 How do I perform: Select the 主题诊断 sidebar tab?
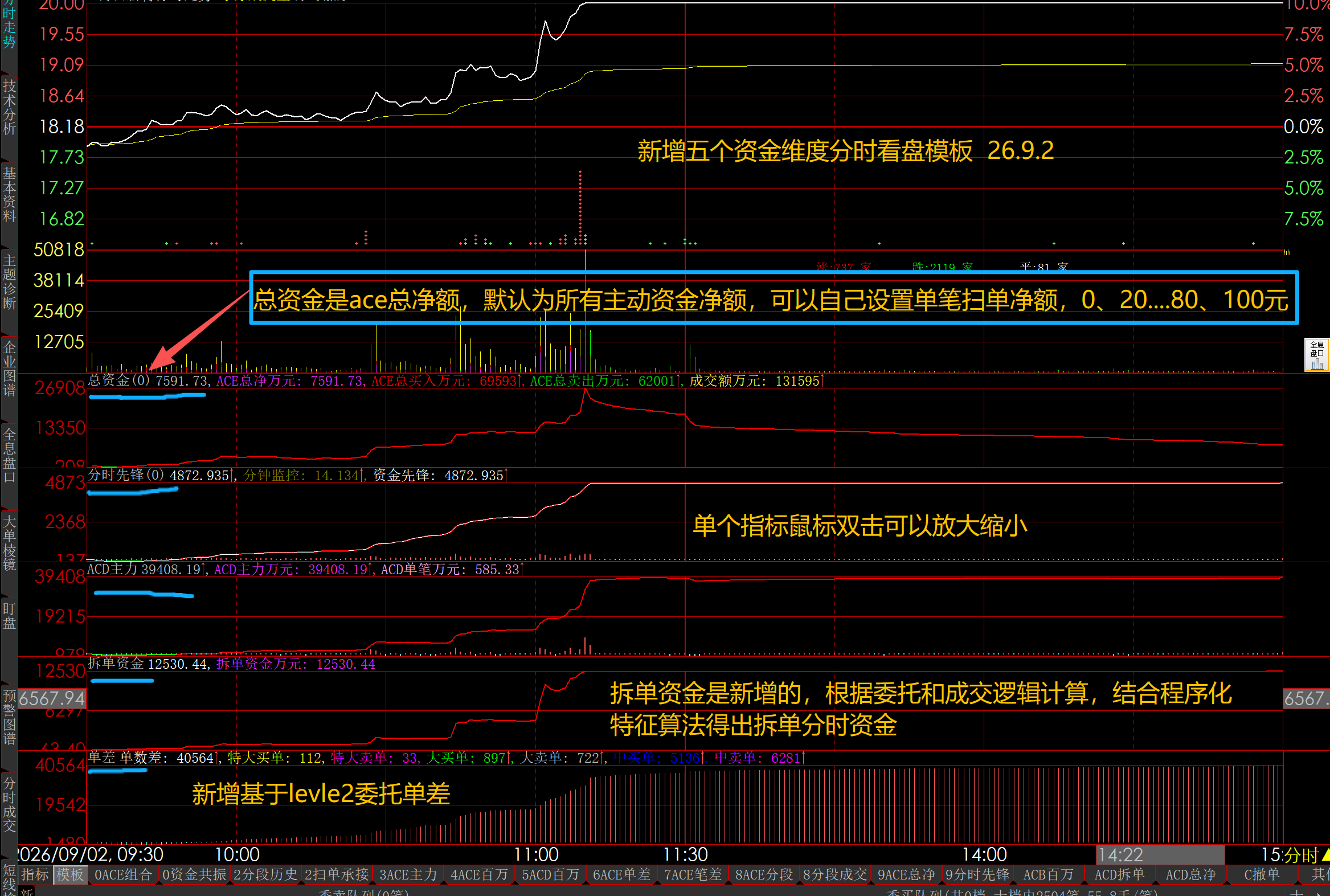(9, 282)
